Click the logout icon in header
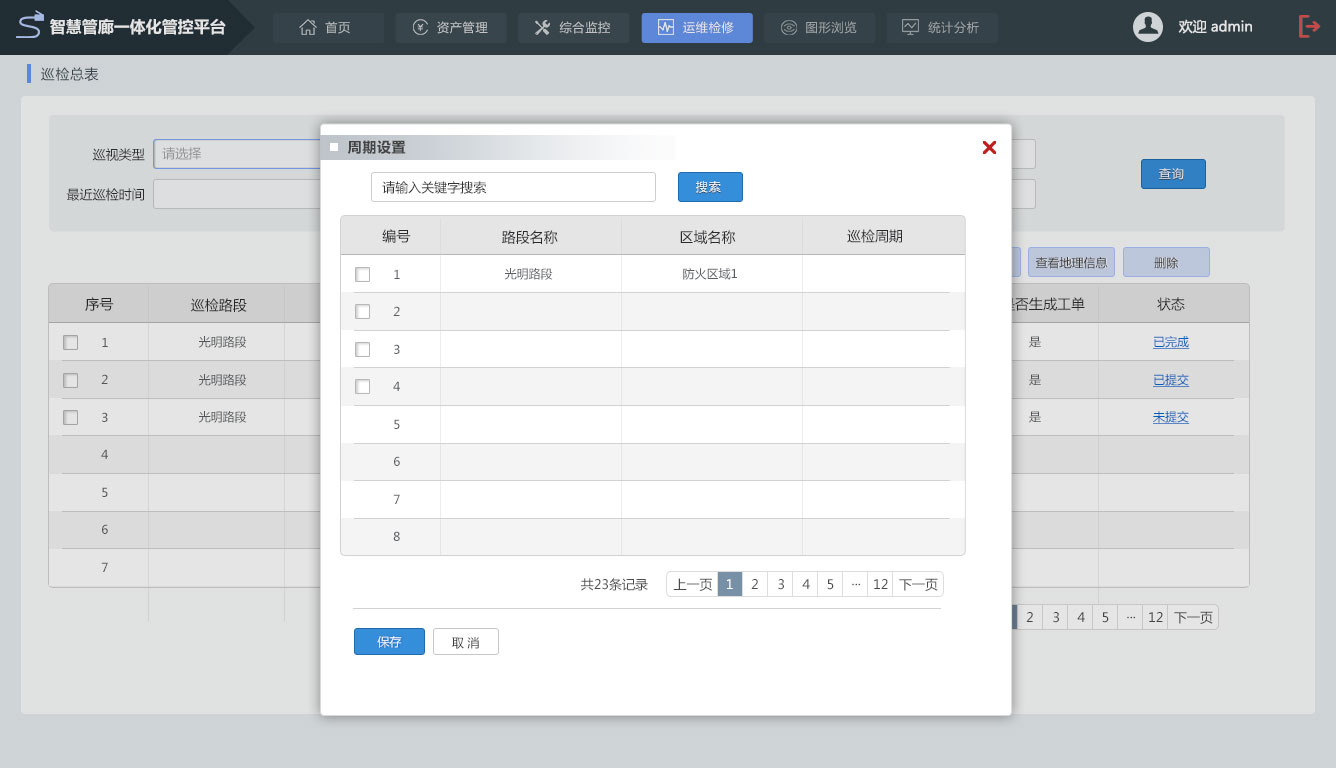Image resolution: width=1336 pixels, height=768 pixels. coord(1308,27)
